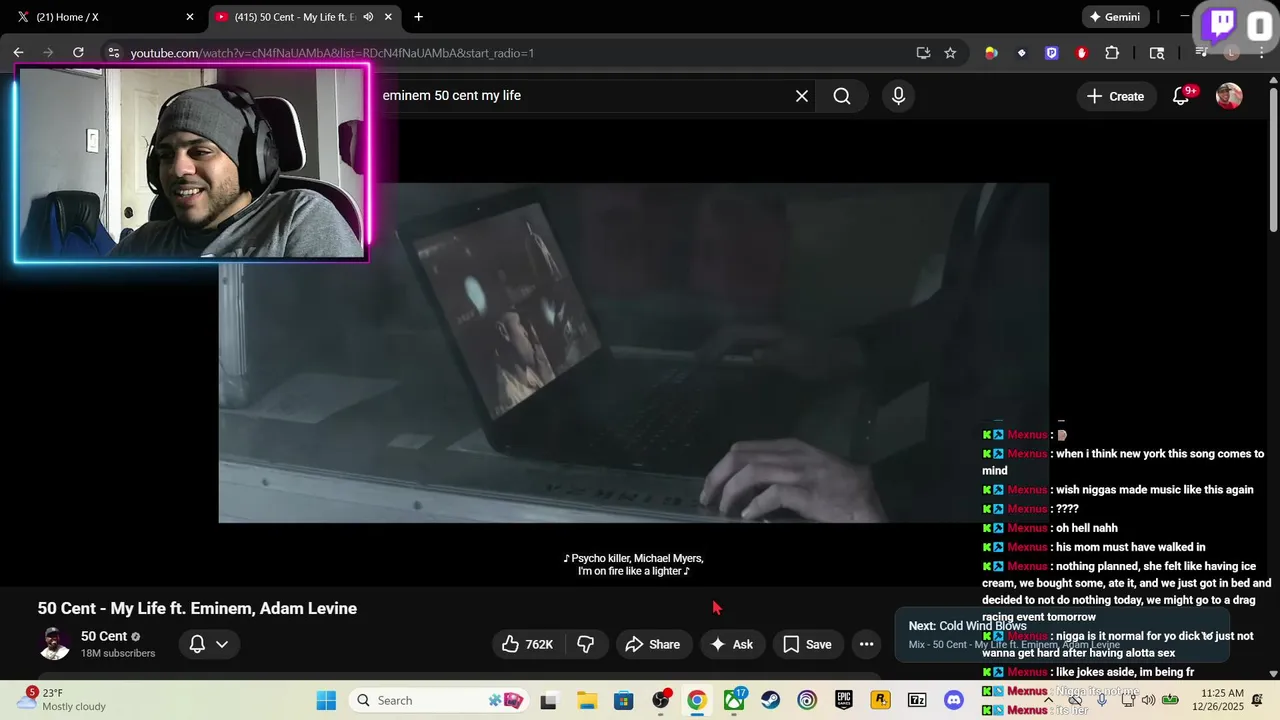Bookmark this page with the star icon
This screenshot has height=720, width=1280.
click(x=950, y=53)
